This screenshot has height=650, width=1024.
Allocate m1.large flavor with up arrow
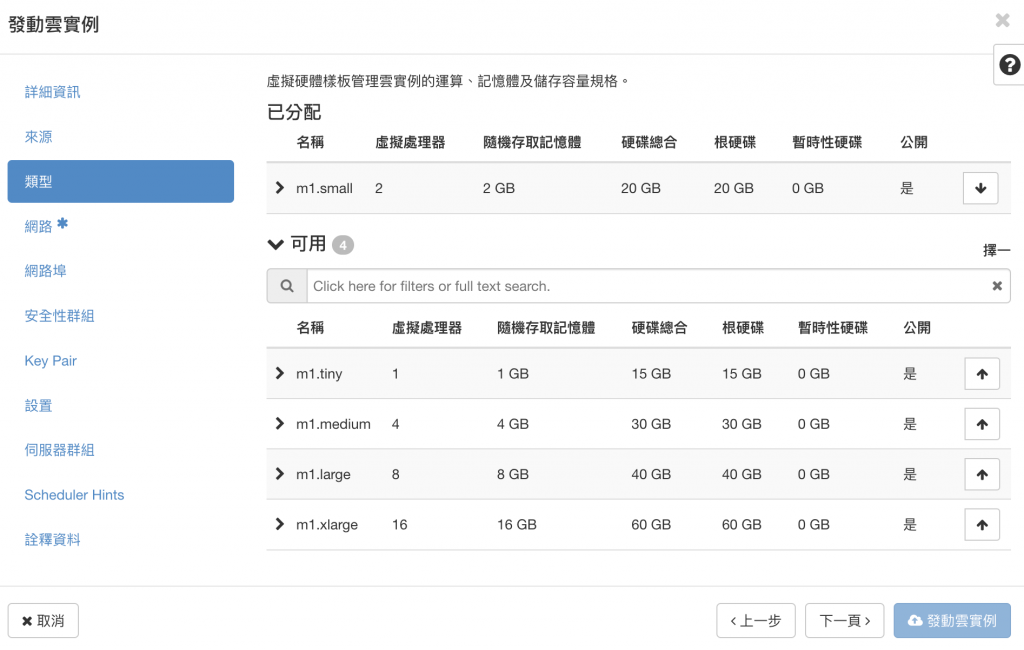982,474
